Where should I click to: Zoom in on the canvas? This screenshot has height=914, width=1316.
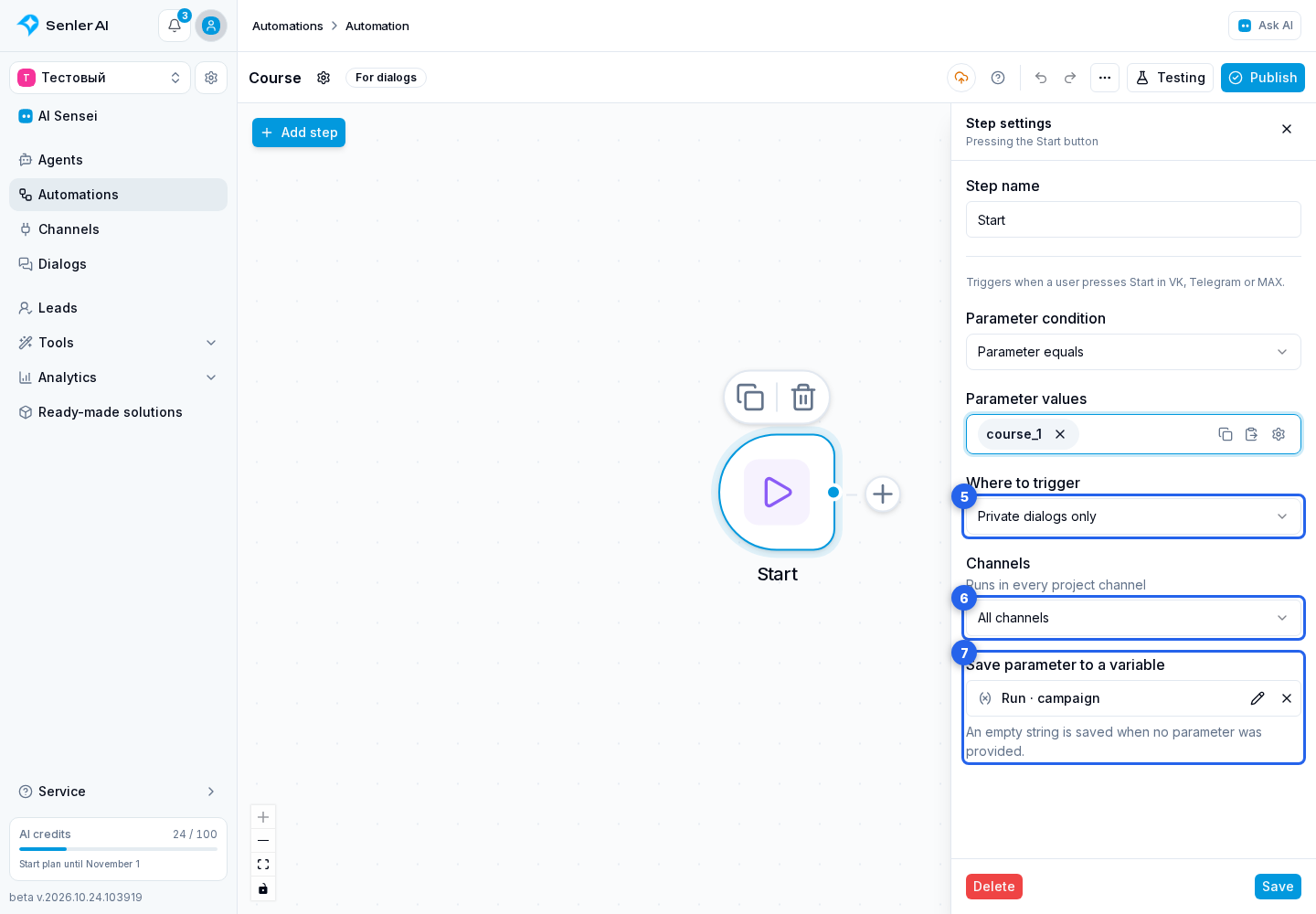pos(263,817)
